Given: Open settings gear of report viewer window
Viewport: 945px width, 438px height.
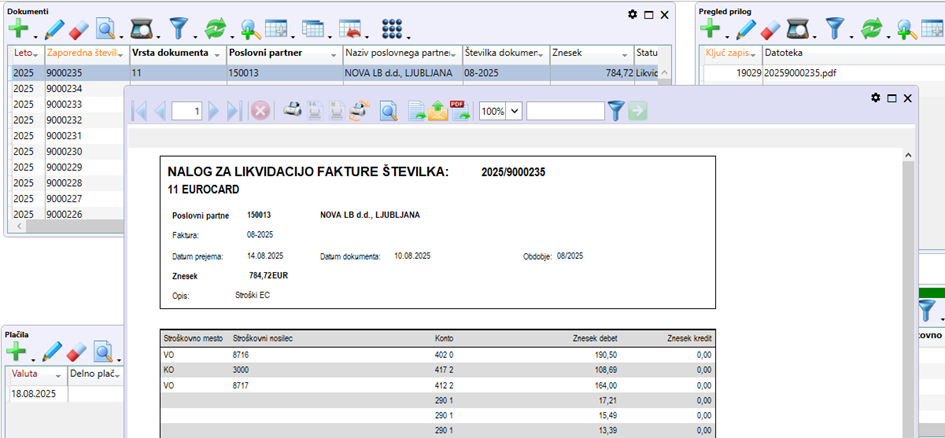Looking at the screenshot, I should pyautogui.click(x=876, y=98).
